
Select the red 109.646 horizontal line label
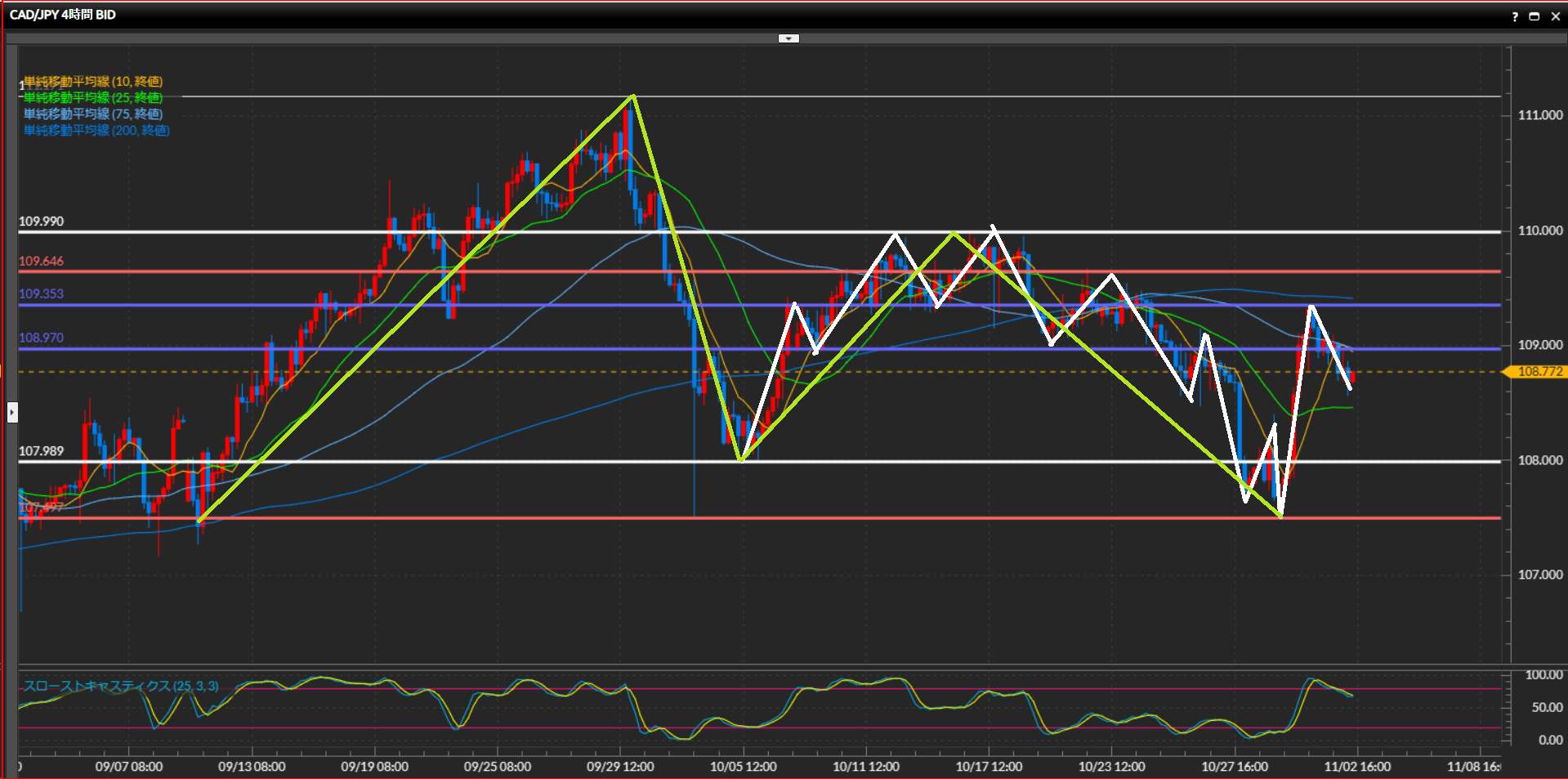tap(41, 262)
